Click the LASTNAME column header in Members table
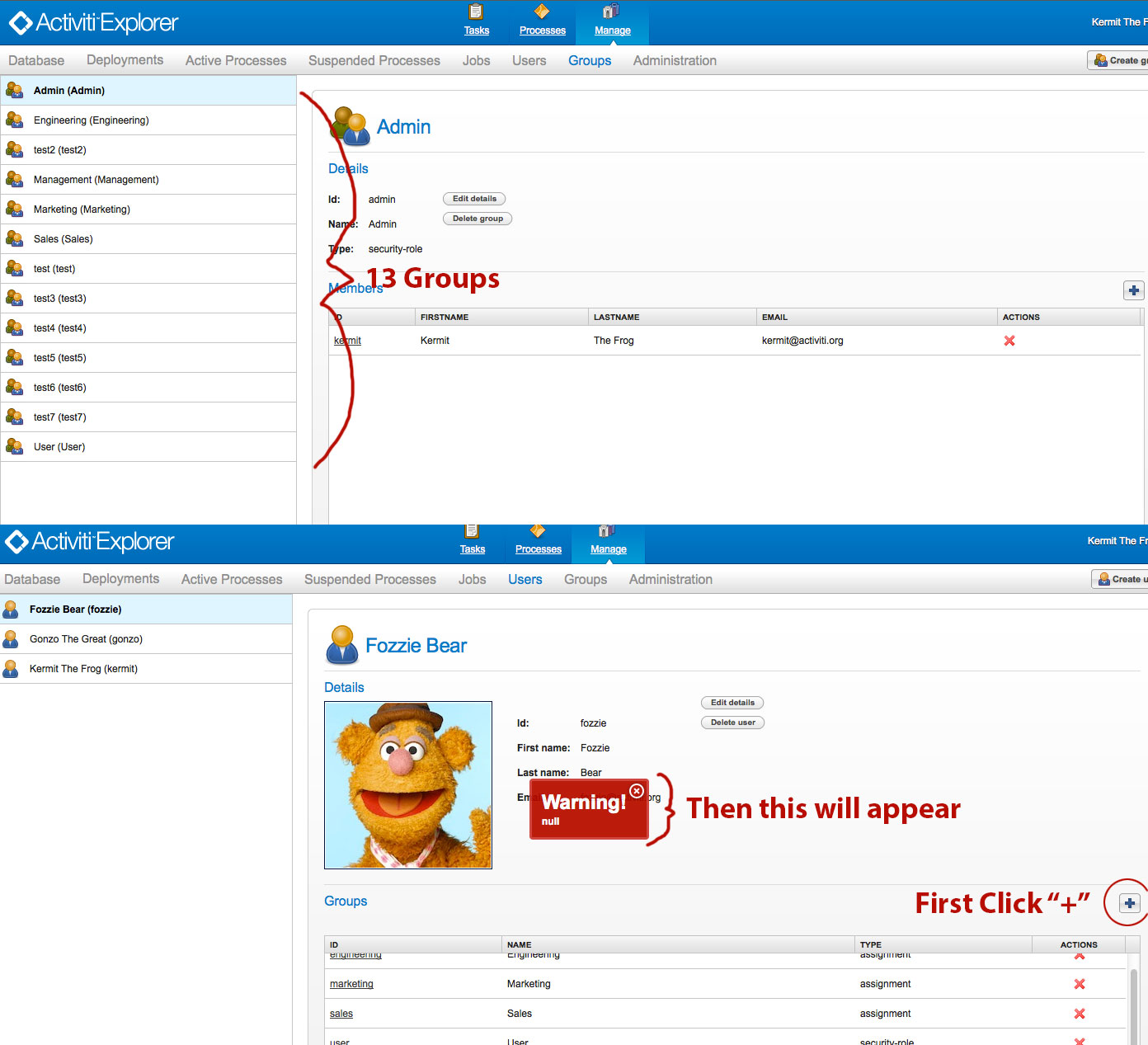The width and height of the screenshot is (1148, 1045). 673,318
